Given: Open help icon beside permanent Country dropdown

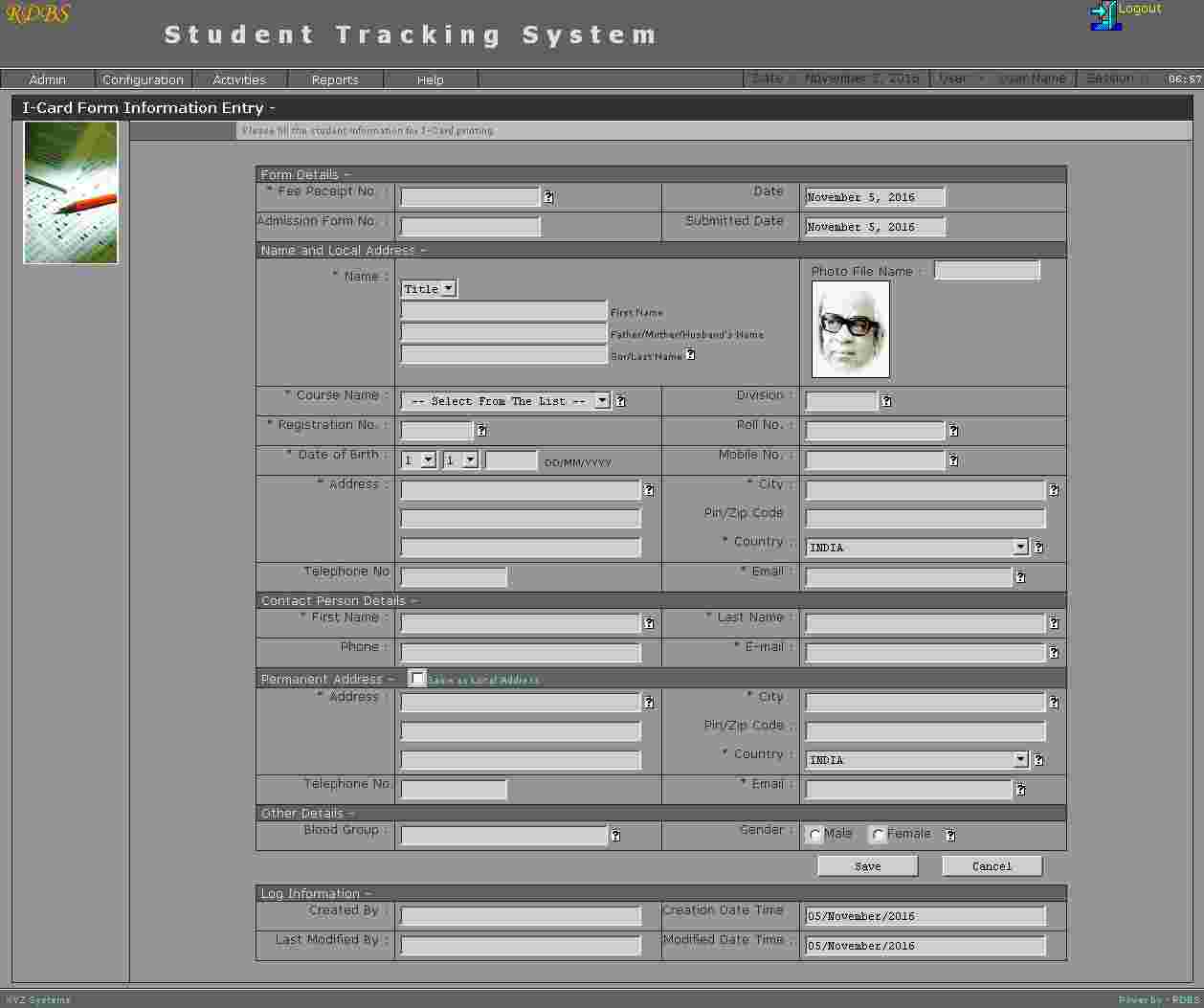Looking at the screenshot, I should [x=1038, y=760].
